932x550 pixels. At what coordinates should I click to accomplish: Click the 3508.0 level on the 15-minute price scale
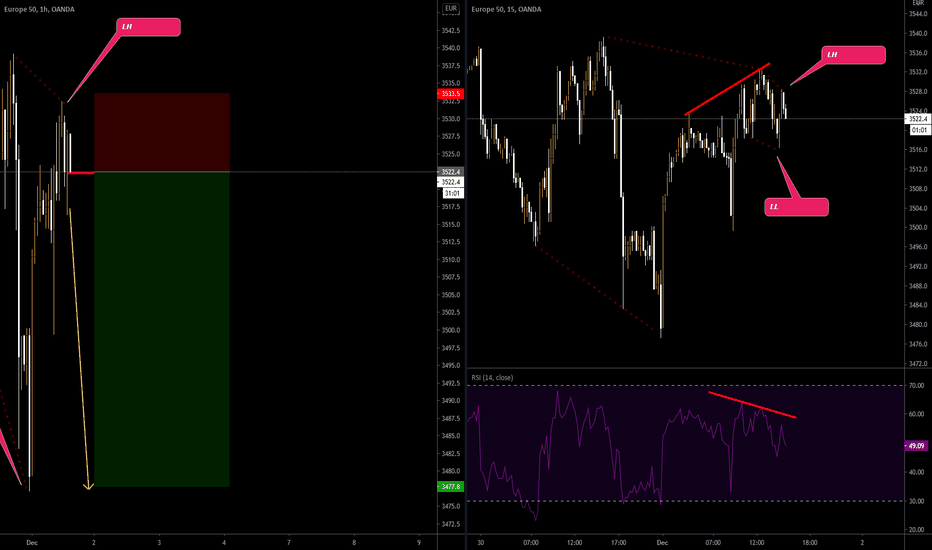918,188
